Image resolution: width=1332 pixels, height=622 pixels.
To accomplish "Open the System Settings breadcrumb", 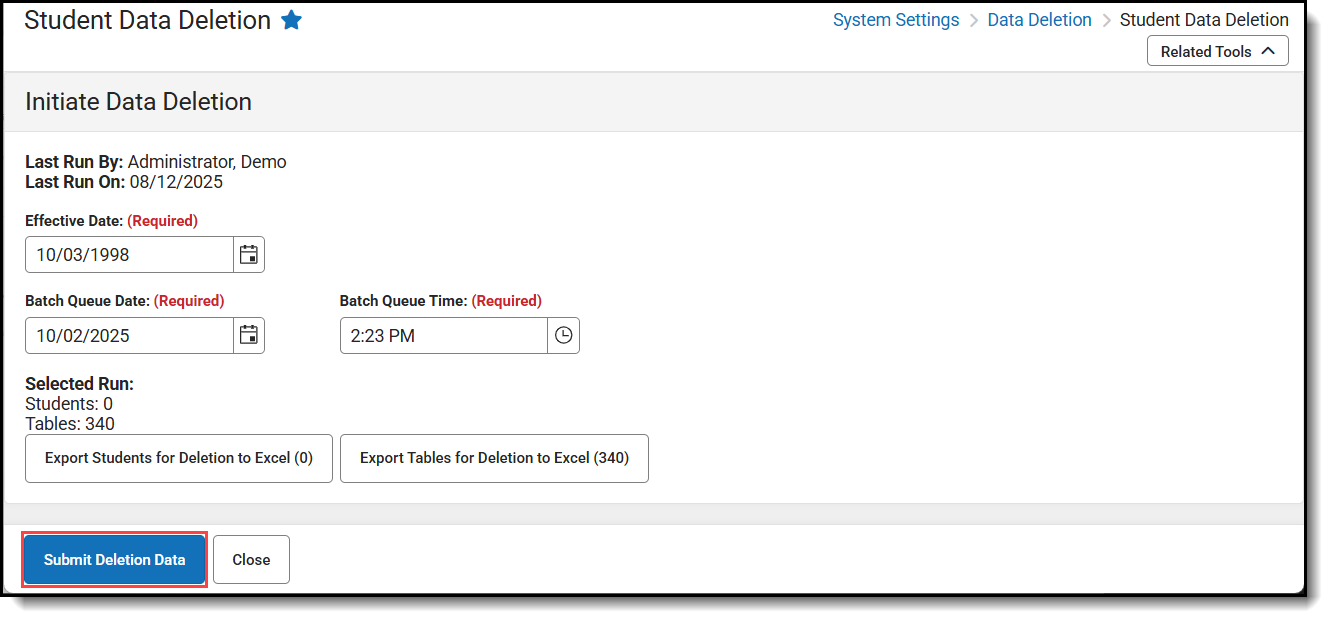I will coord(895,19).
